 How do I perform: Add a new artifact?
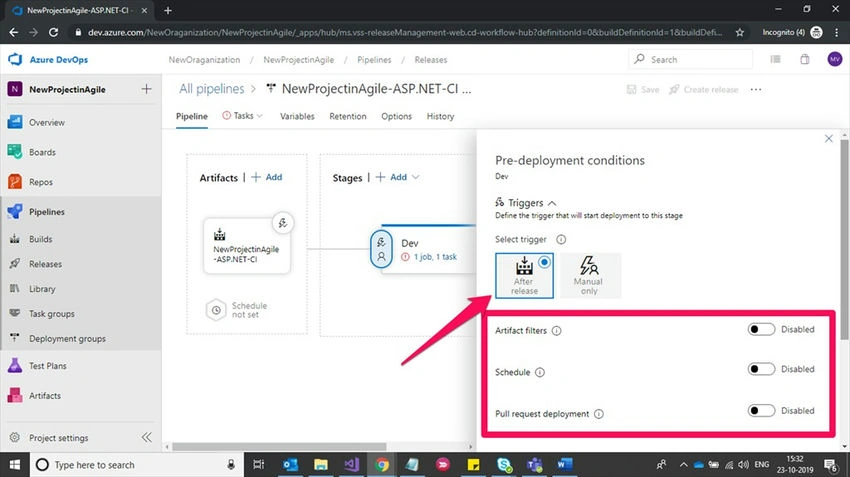coord(267,177)
